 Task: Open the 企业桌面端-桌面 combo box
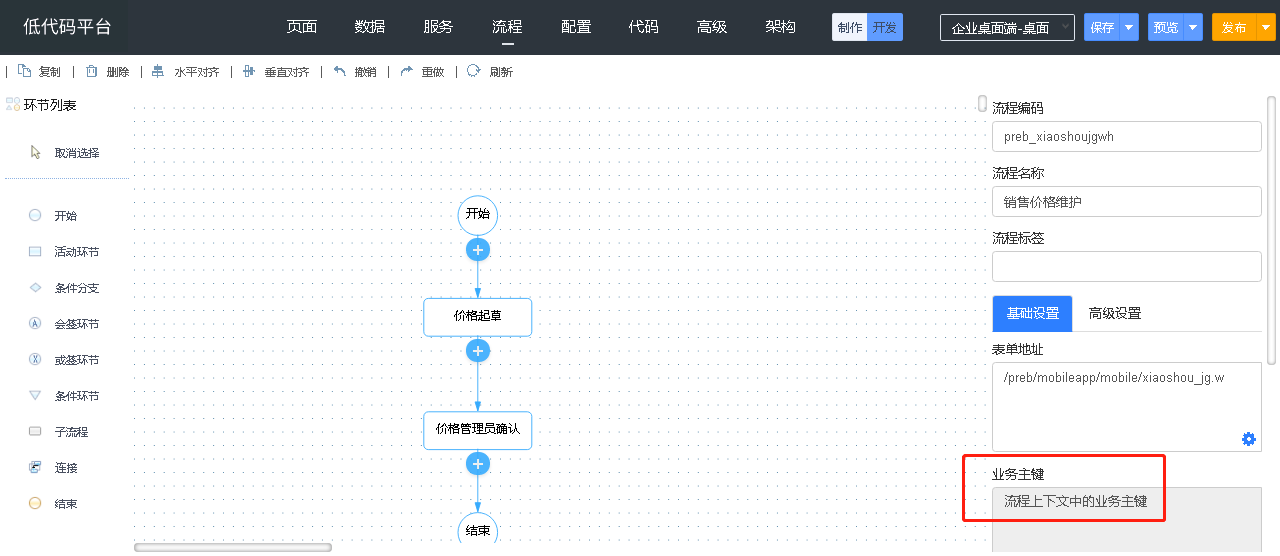[1007, 28]
